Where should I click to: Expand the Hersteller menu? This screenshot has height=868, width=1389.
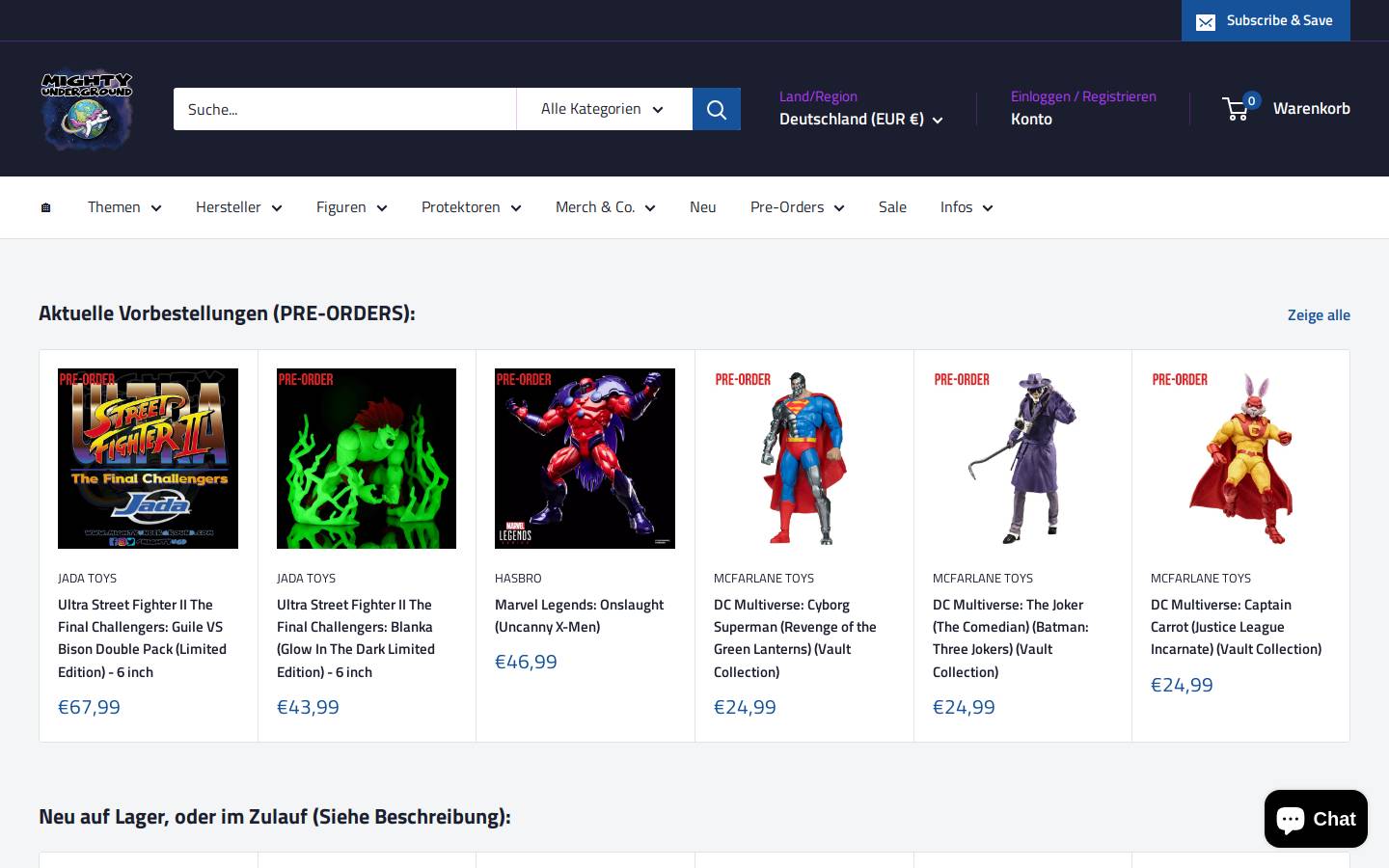click(x=239, y=207)
